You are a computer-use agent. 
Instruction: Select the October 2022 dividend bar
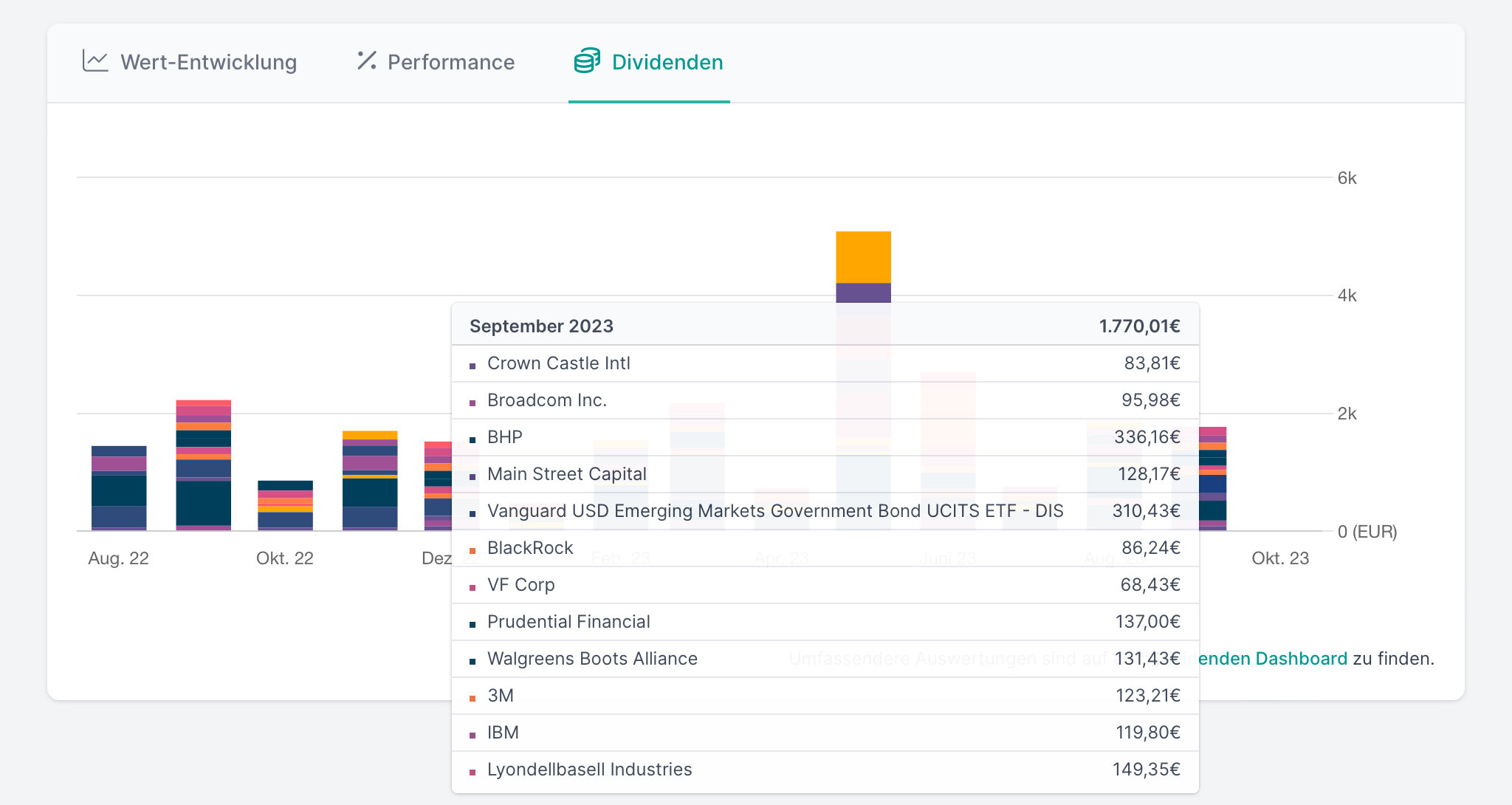tap(285, 506)
